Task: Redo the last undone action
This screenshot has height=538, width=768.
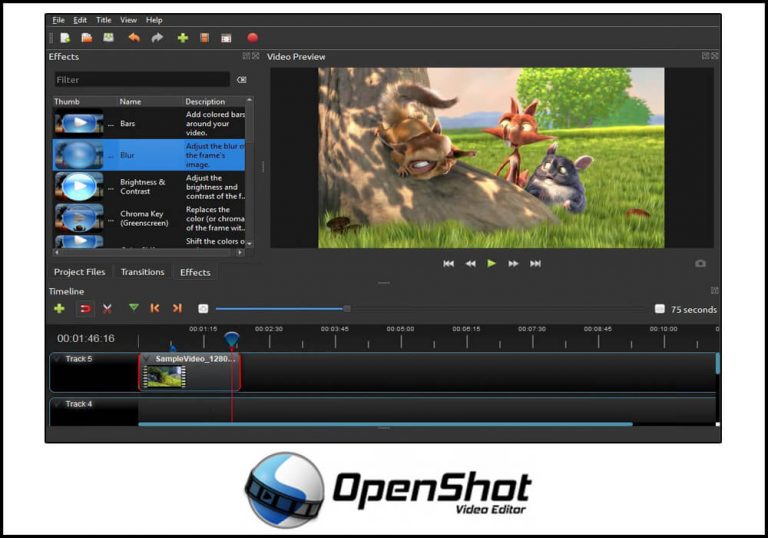Action: (x=157, y=38)
